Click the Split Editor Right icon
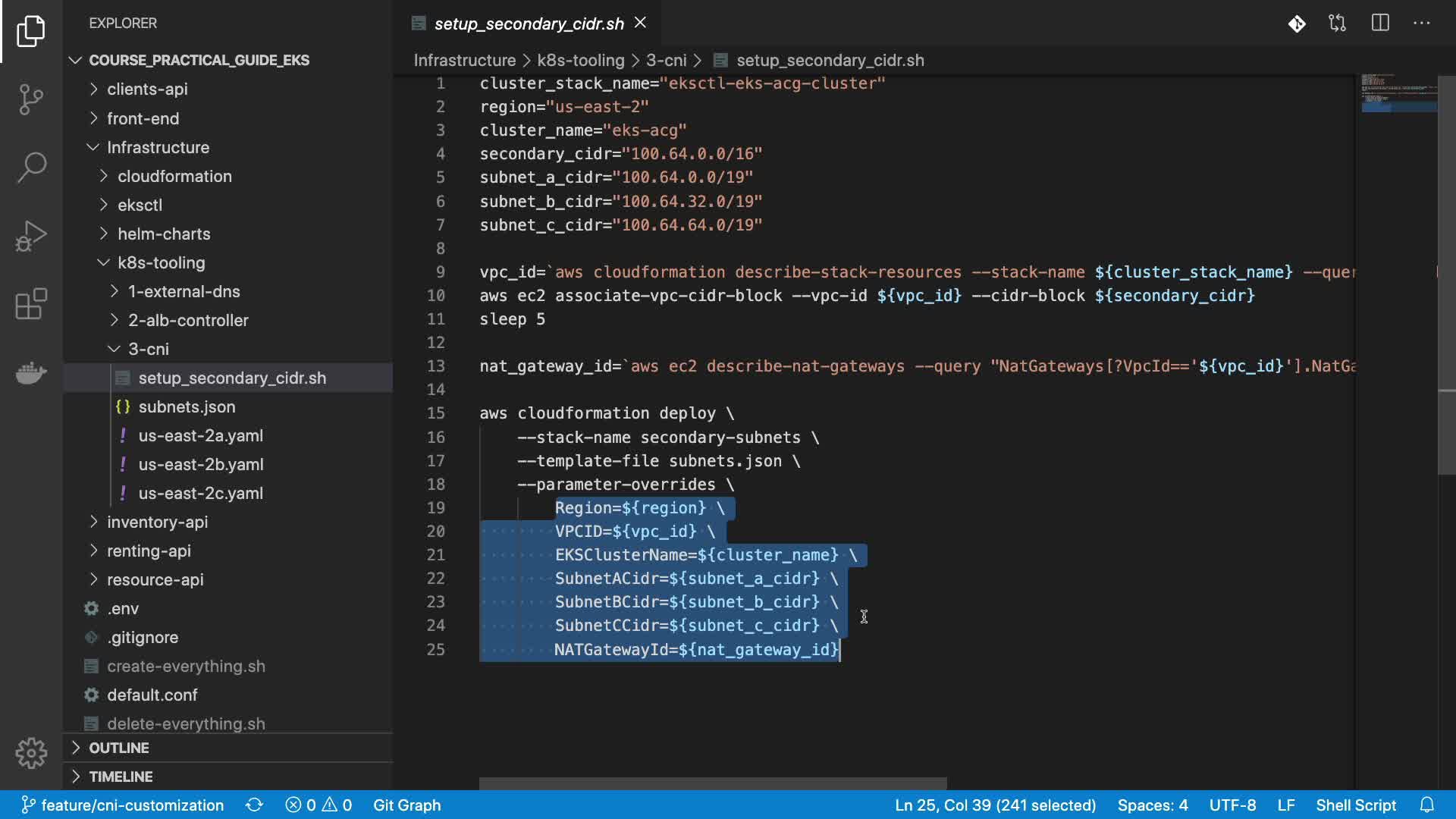The width and height of the screenshot is (1456, 819). [1380, 24]
